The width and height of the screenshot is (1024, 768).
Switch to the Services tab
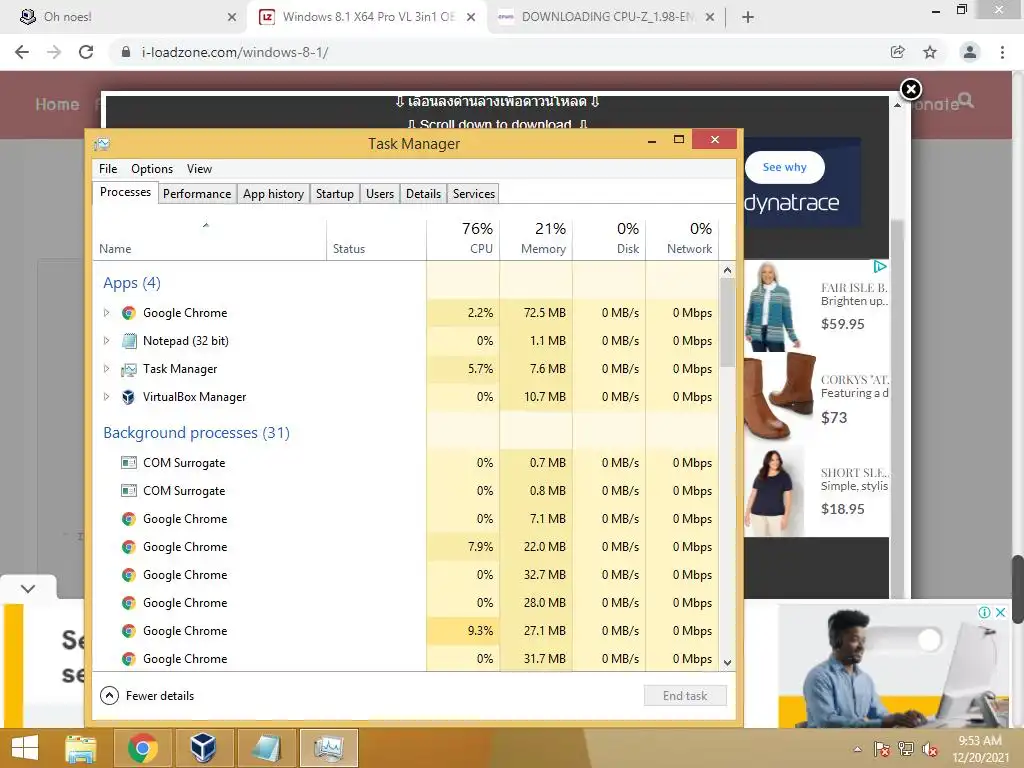pyautogui.click(x=474, y=194)
